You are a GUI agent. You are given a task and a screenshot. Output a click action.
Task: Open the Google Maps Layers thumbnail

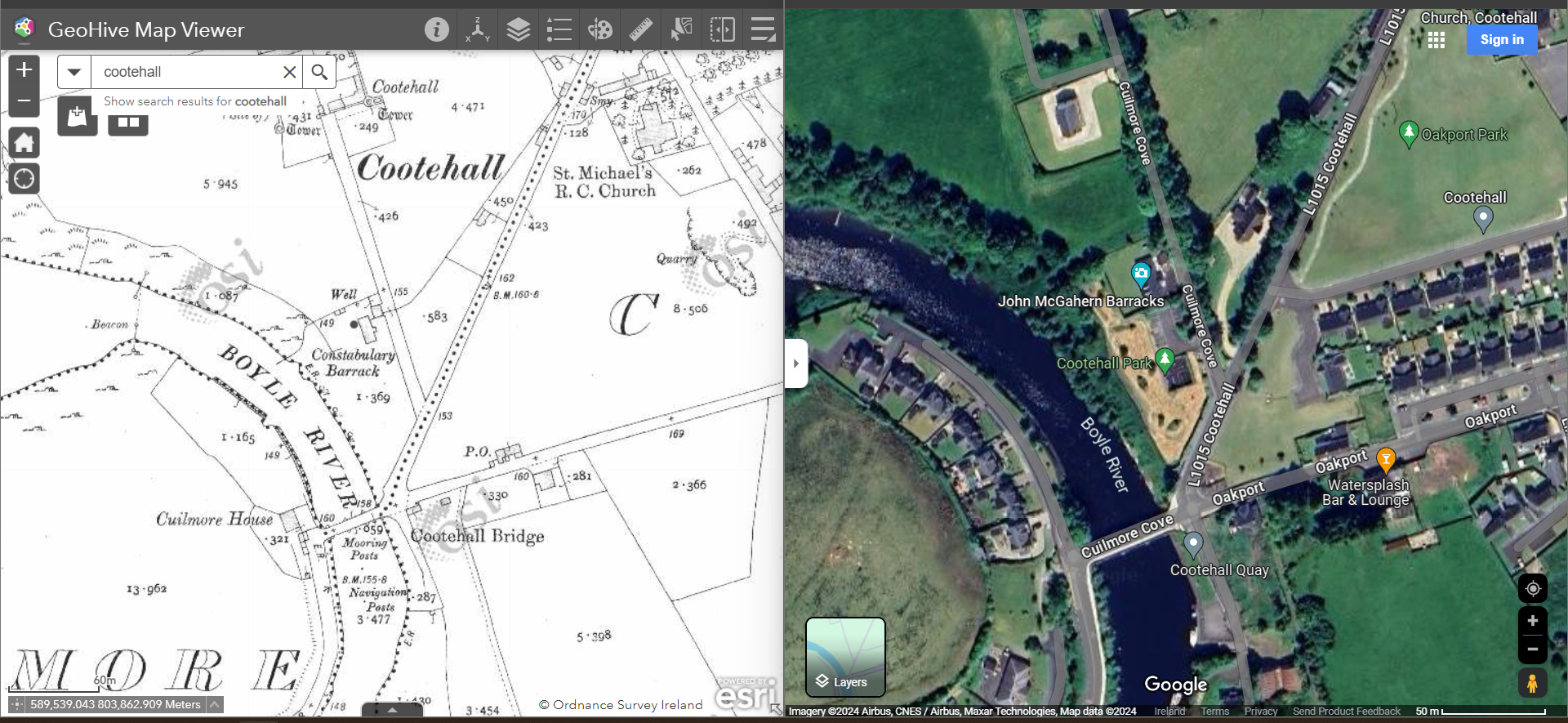[x=845, y=657]
